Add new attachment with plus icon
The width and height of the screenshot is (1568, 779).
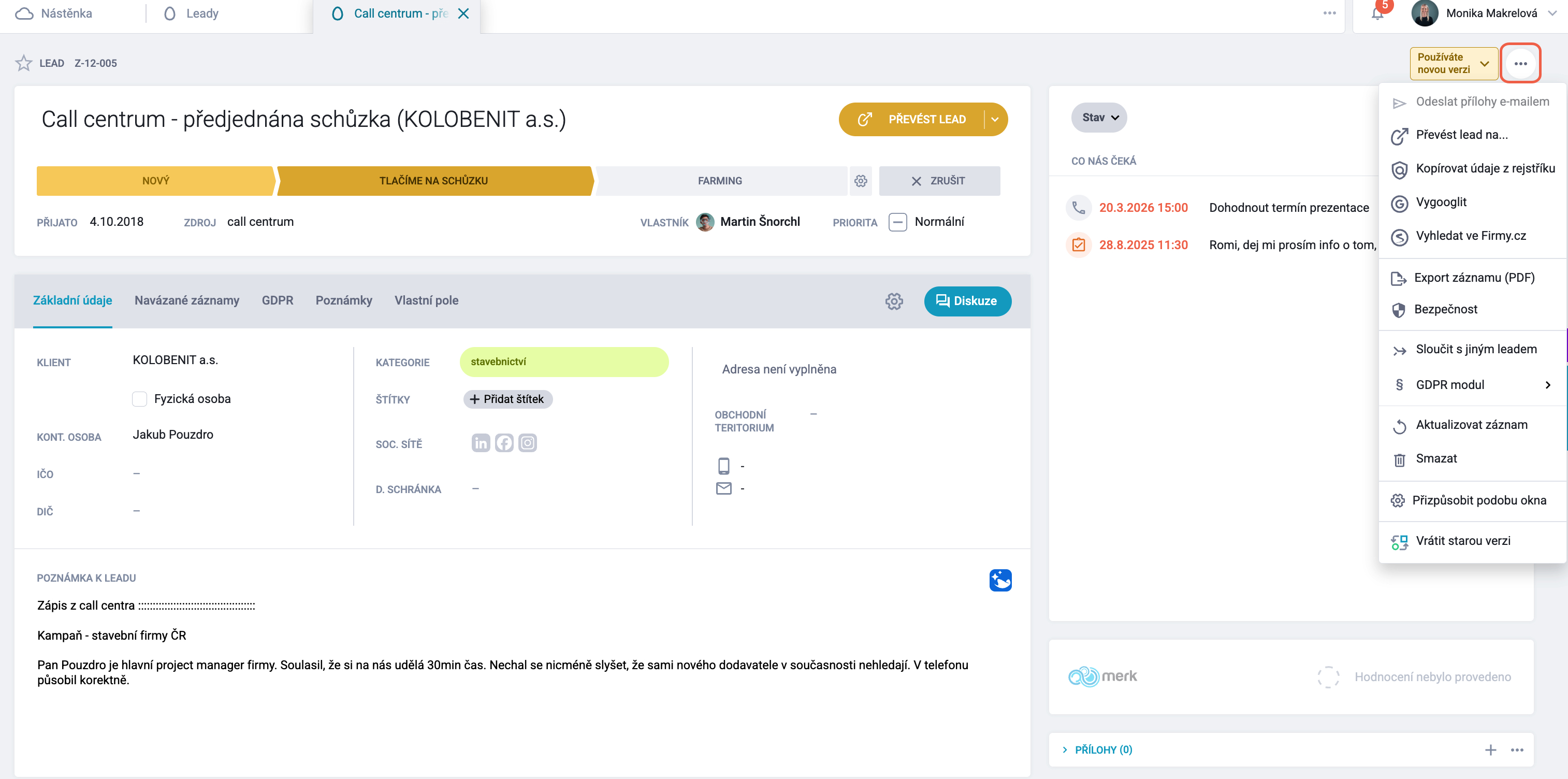coord(1491,750)
